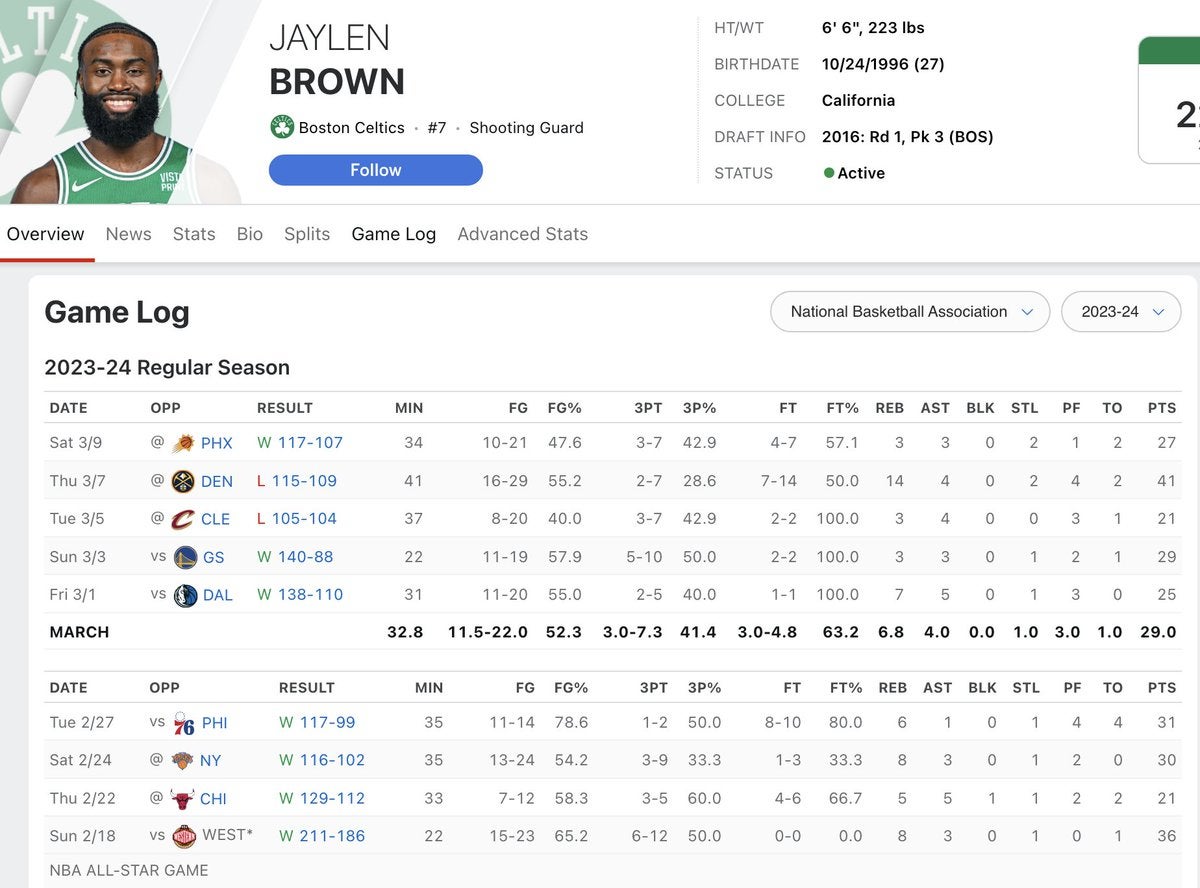Click the Cleveland Cavaliers team logo
The width and height of the screenshot is (1200, 888).
click(x=182, y=519)
